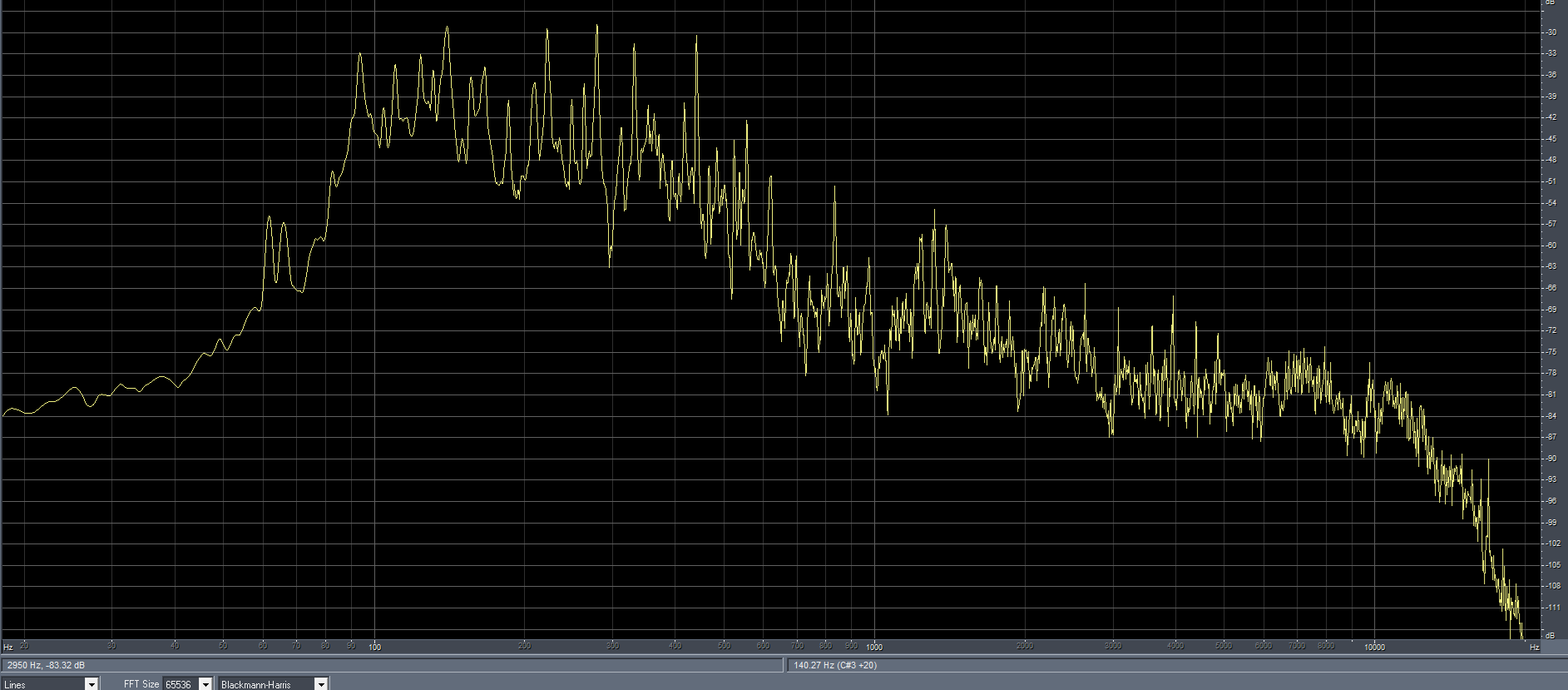This screenshot has height=690, width=1568.
Task: Click the '140.27 Hz (C#3 +20)' frequency readout
Action: [x=834, y=665]
